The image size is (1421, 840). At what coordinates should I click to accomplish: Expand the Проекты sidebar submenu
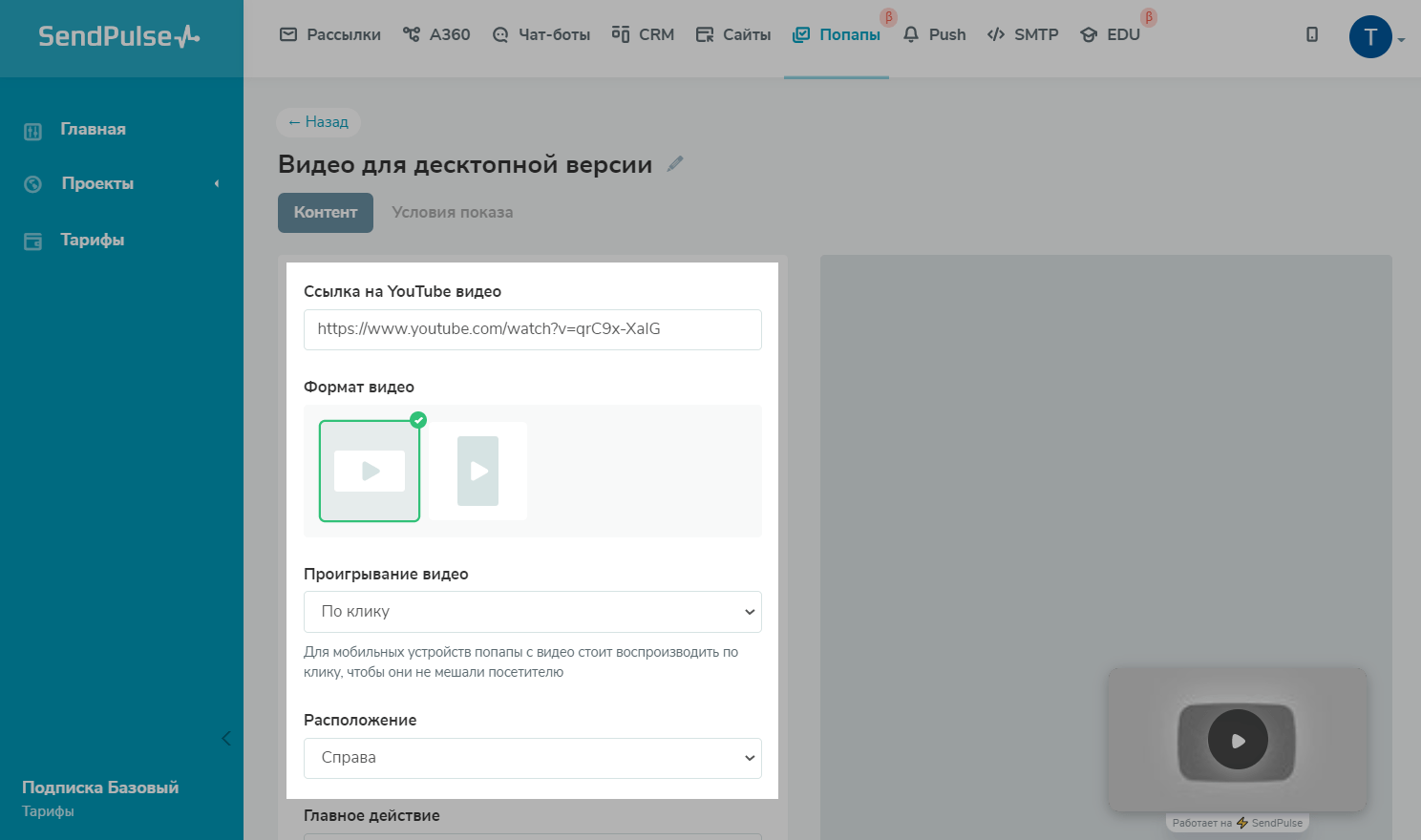pyautogui.click(x=217, y=183)
